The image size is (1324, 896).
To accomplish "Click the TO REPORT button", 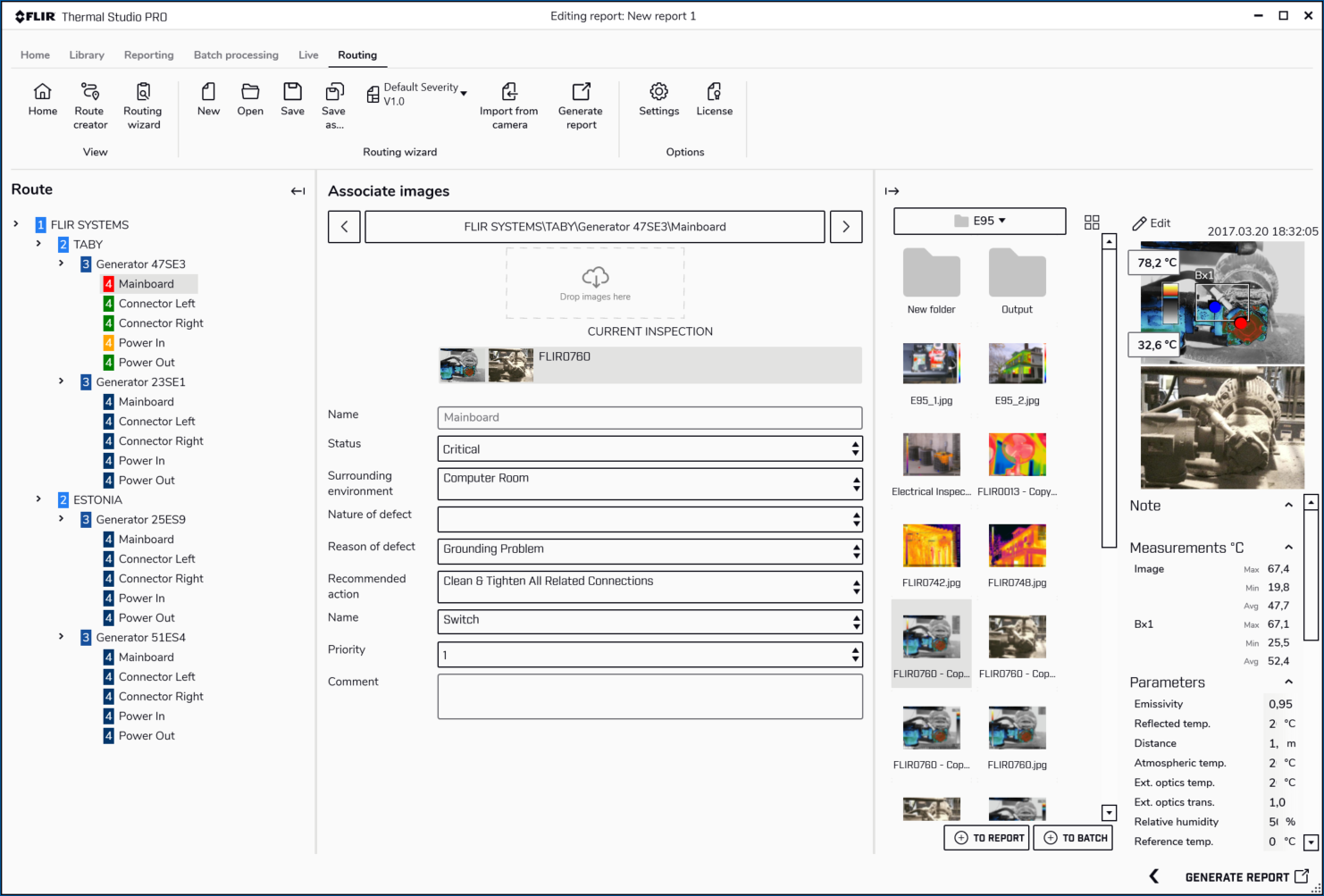I will (x=988, y=838).
